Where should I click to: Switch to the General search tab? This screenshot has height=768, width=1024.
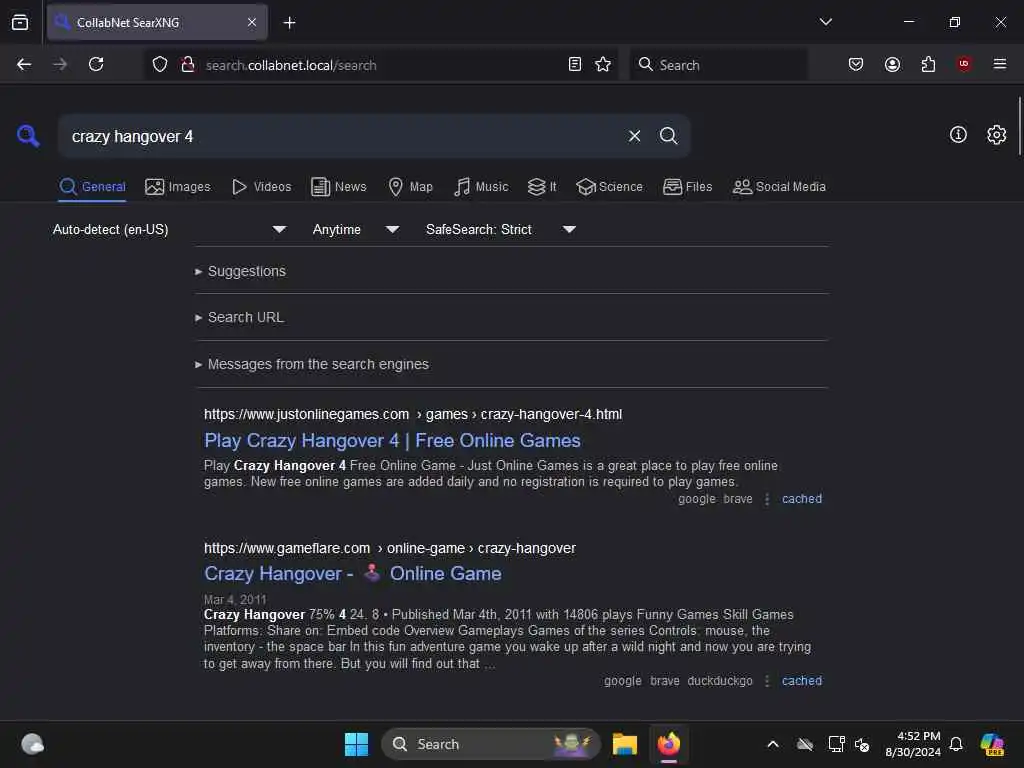pyautogui.click(x=92, y=187)
